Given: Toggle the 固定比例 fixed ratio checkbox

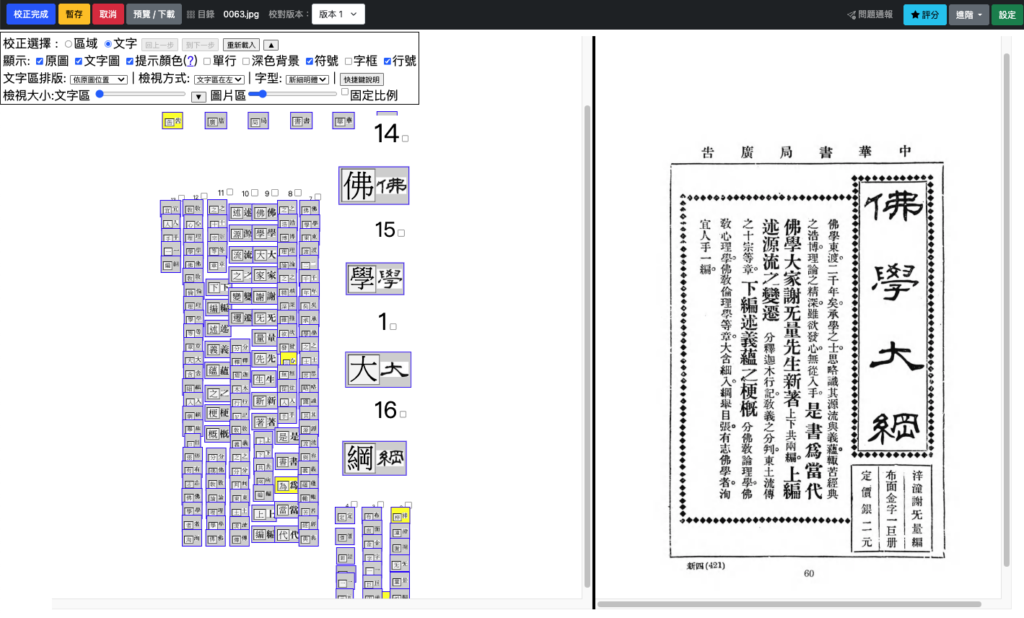Looking at the screenshot, I should tap(345, 92).
